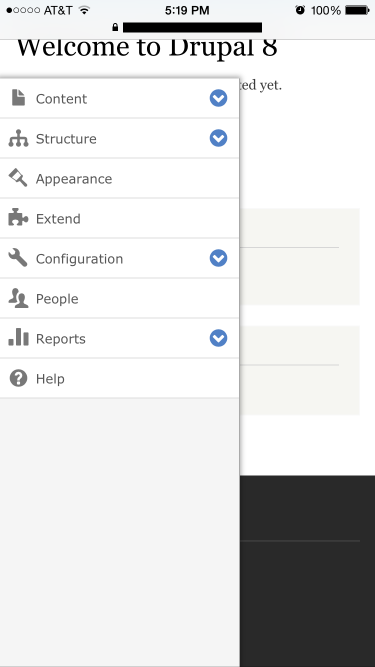Click the Extend puzzle piece icon
This screenshot has width=375, height=667.
(x=18, y=218)
